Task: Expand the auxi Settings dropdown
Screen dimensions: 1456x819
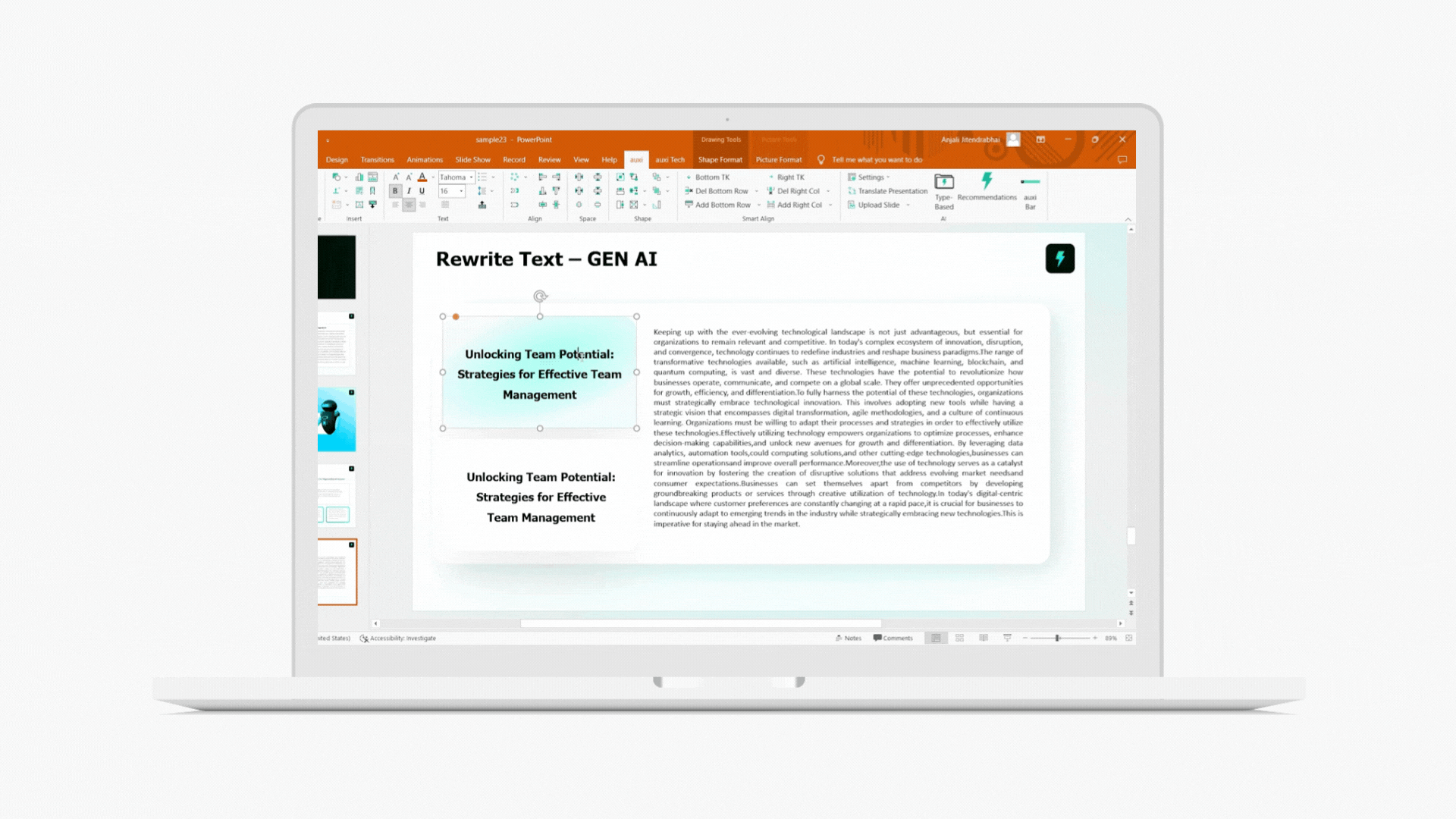Action: [871, 177]
